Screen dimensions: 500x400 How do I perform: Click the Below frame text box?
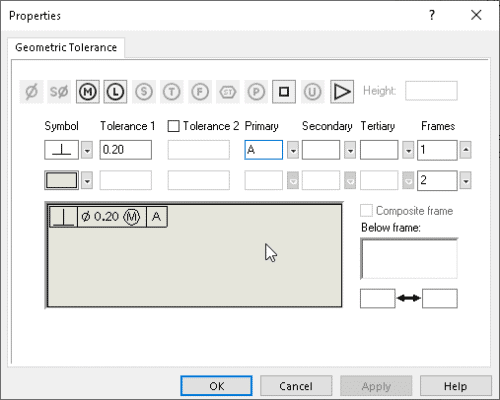(409, 259)
